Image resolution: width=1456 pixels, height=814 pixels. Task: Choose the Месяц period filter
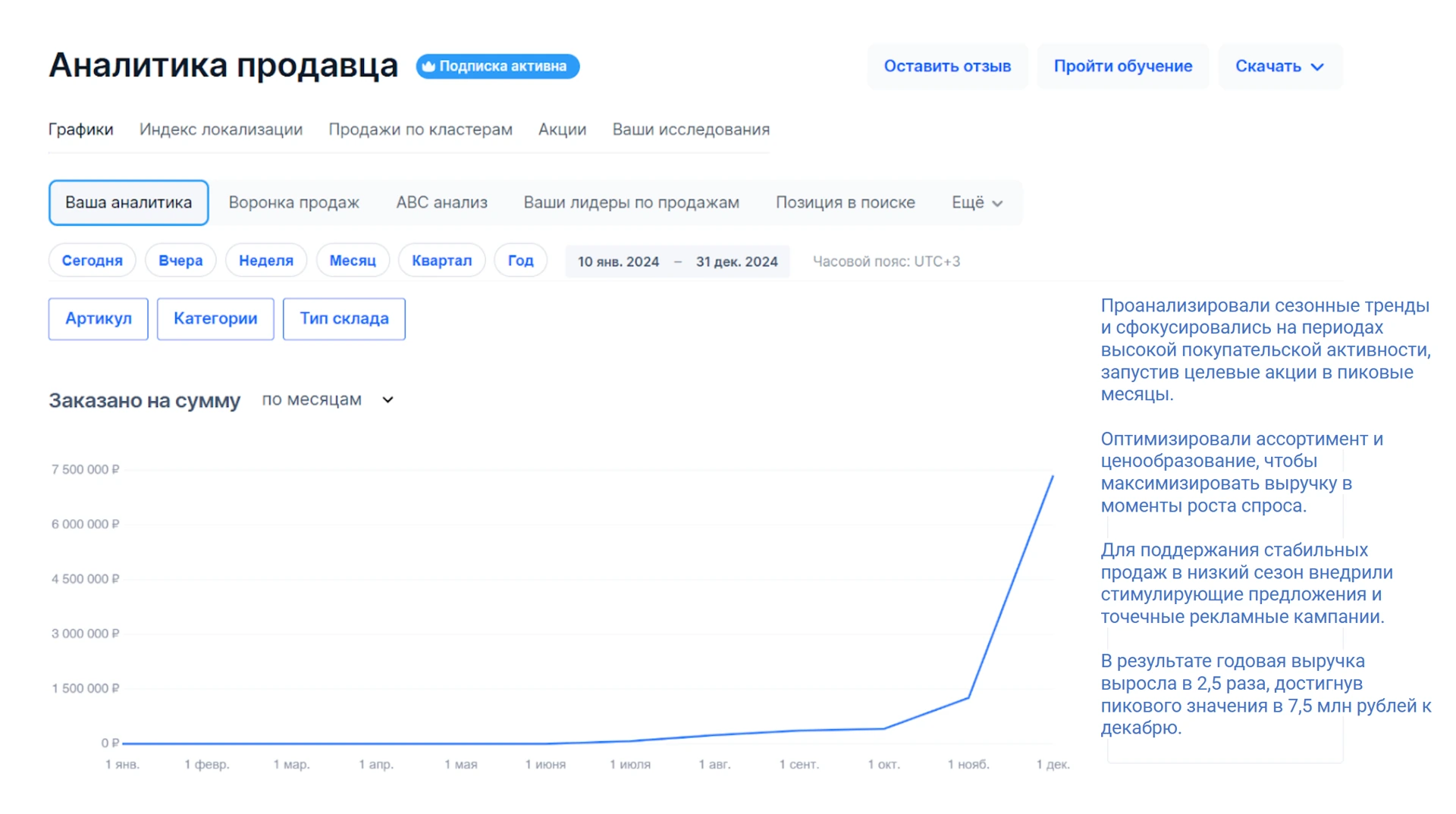(353, 261)
